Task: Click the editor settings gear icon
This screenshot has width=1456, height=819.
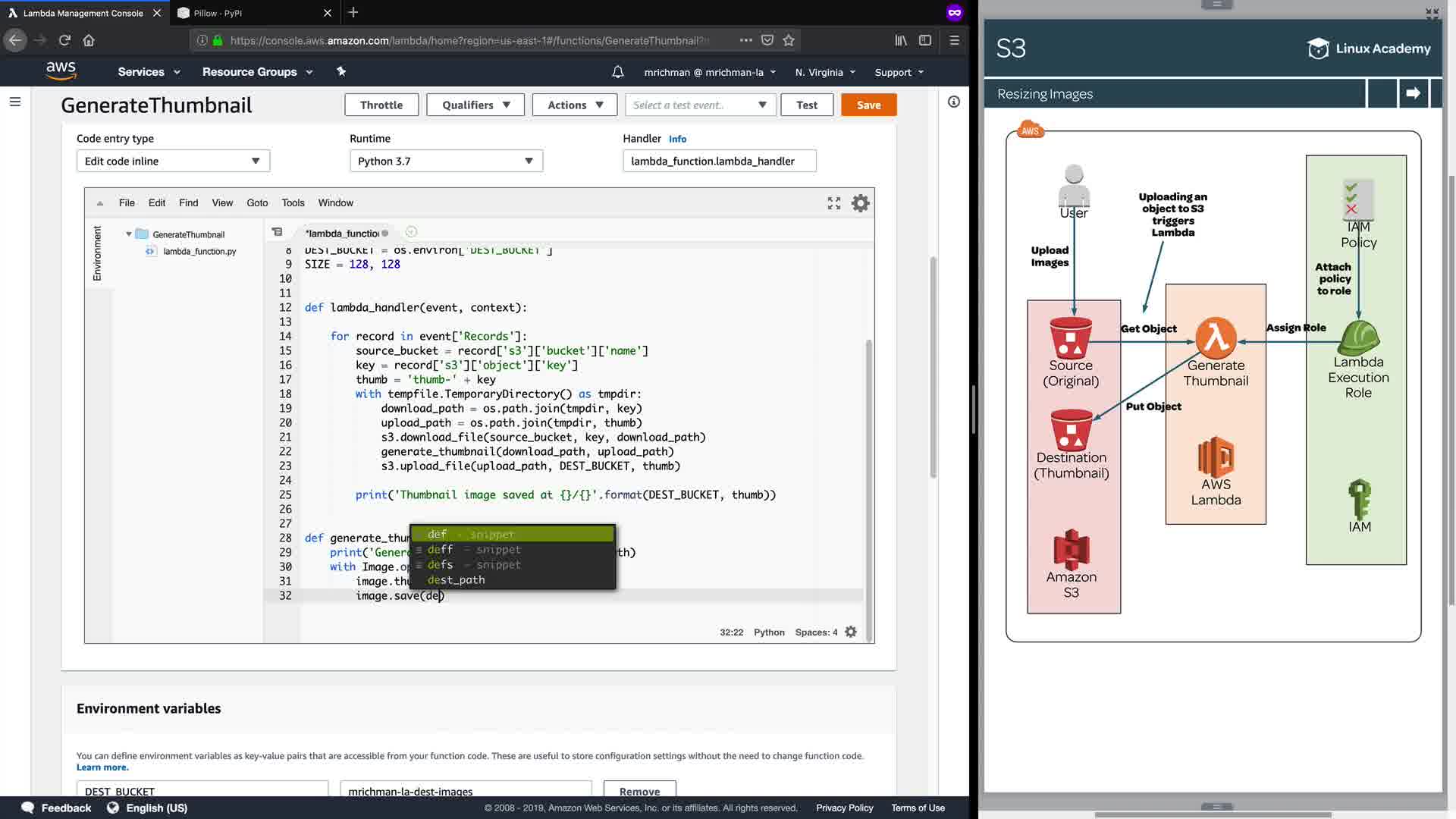Action: pyautogui.click(x=860, y=203)
